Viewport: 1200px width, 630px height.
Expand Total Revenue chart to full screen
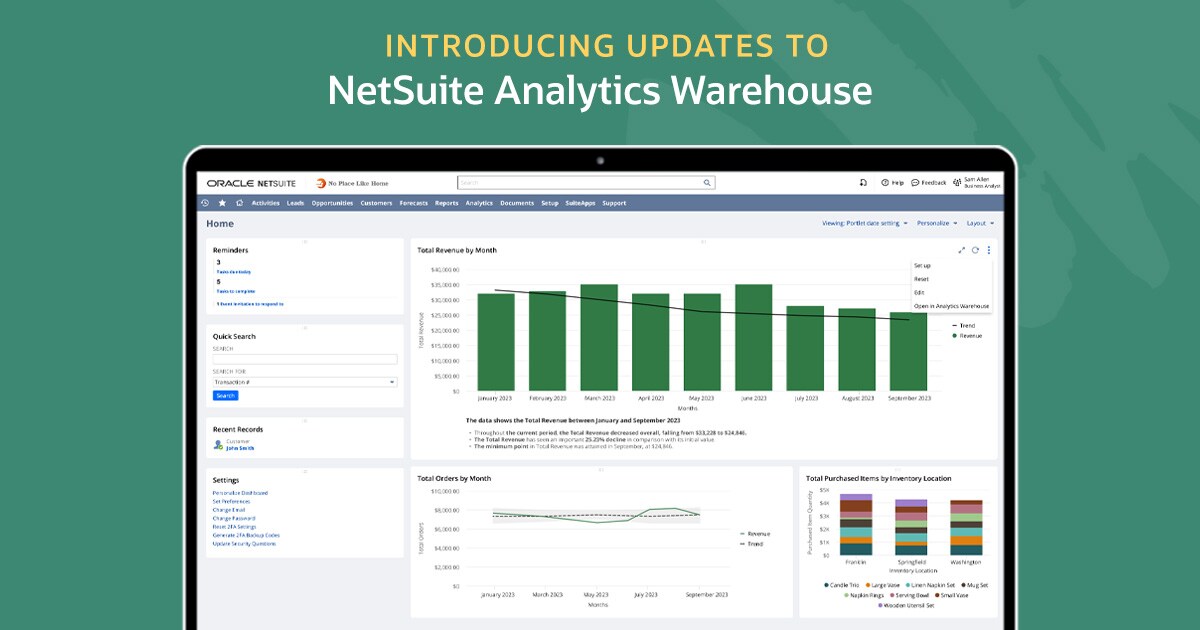[x=962, y=250]
